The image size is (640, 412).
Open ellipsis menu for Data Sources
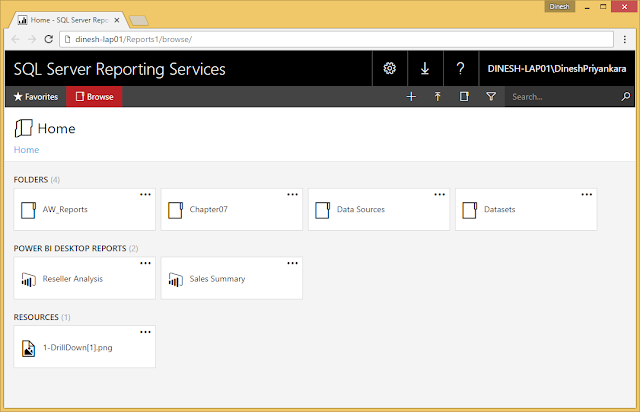pyautogui.click(x=440, y=195)
